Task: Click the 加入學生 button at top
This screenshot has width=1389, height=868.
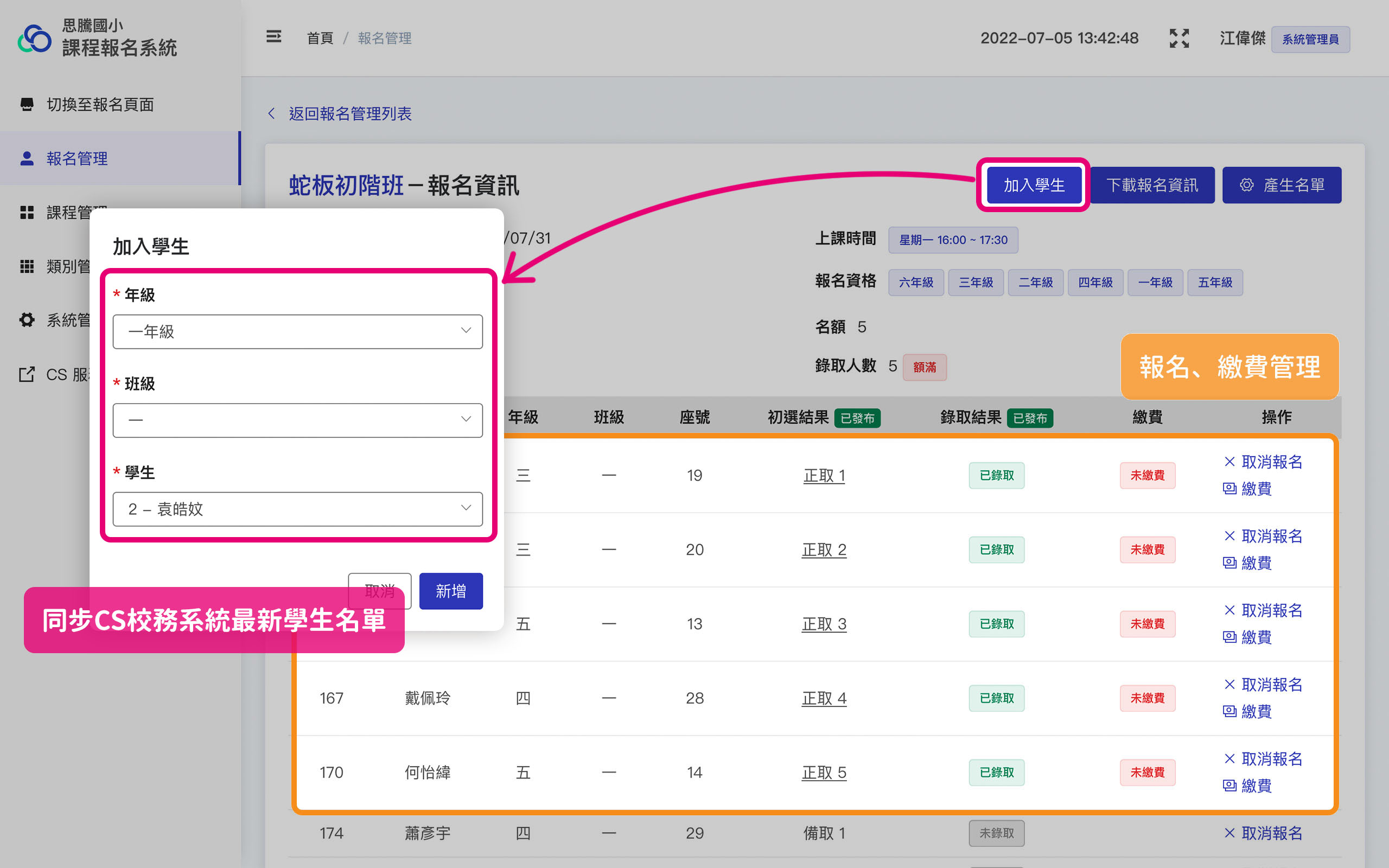Action: pyautogui.click(x=1033, y=186)
